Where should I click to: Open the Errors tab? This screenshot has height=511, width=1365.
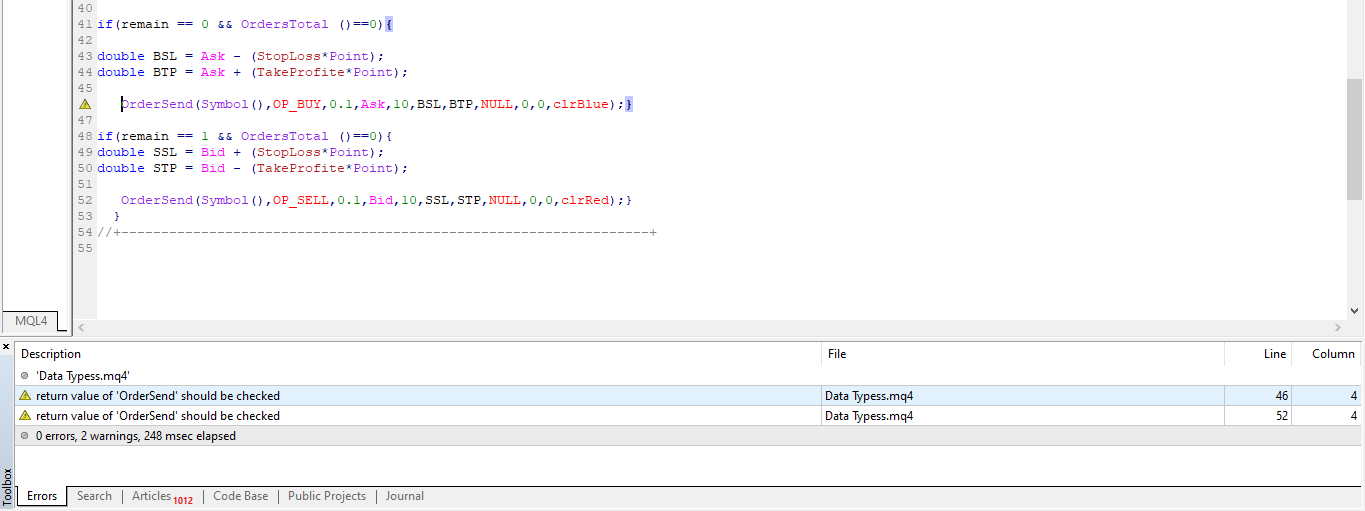coord(42,496)
